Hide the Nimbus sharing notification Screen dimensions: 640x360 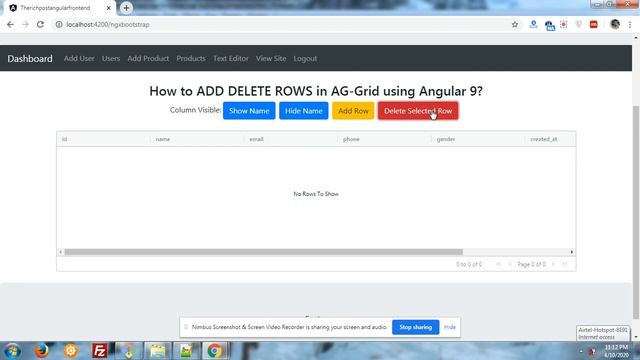click(450, 327)
